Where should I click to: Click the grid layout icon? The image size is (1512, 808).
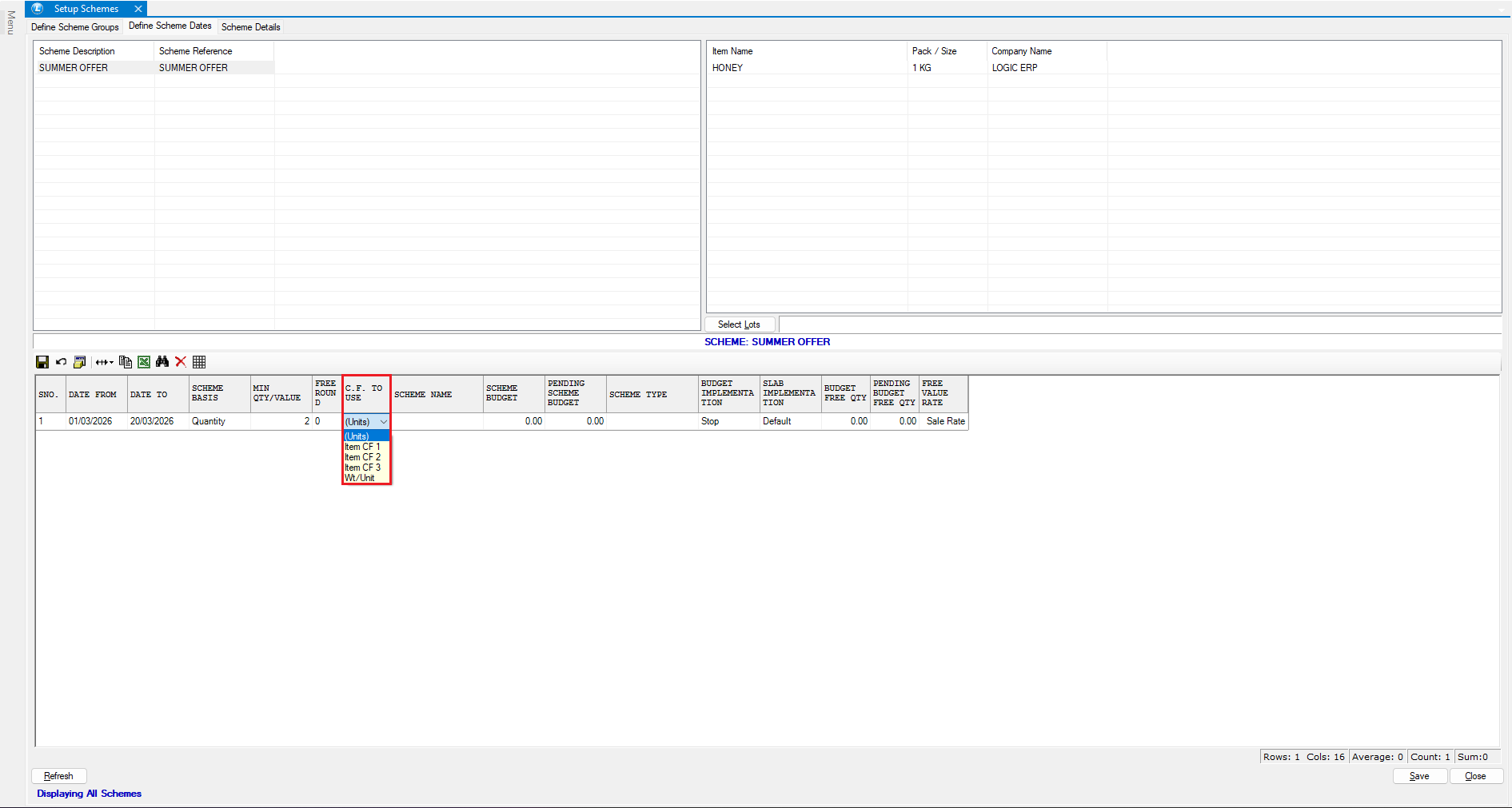(x=199, y=362)
